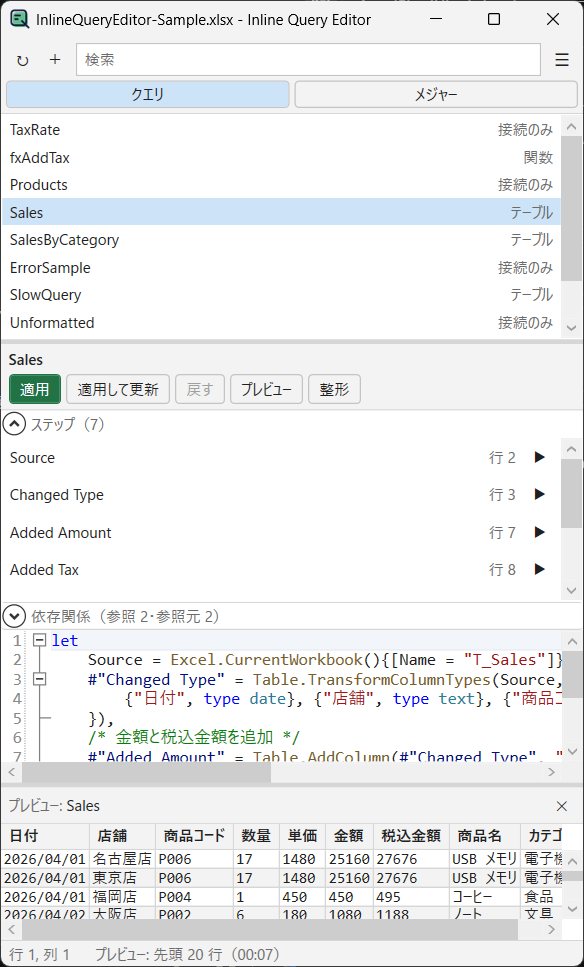The image size is (584, 967).
Task: Select the Unformatted query
Action: [x=281, y=323]
